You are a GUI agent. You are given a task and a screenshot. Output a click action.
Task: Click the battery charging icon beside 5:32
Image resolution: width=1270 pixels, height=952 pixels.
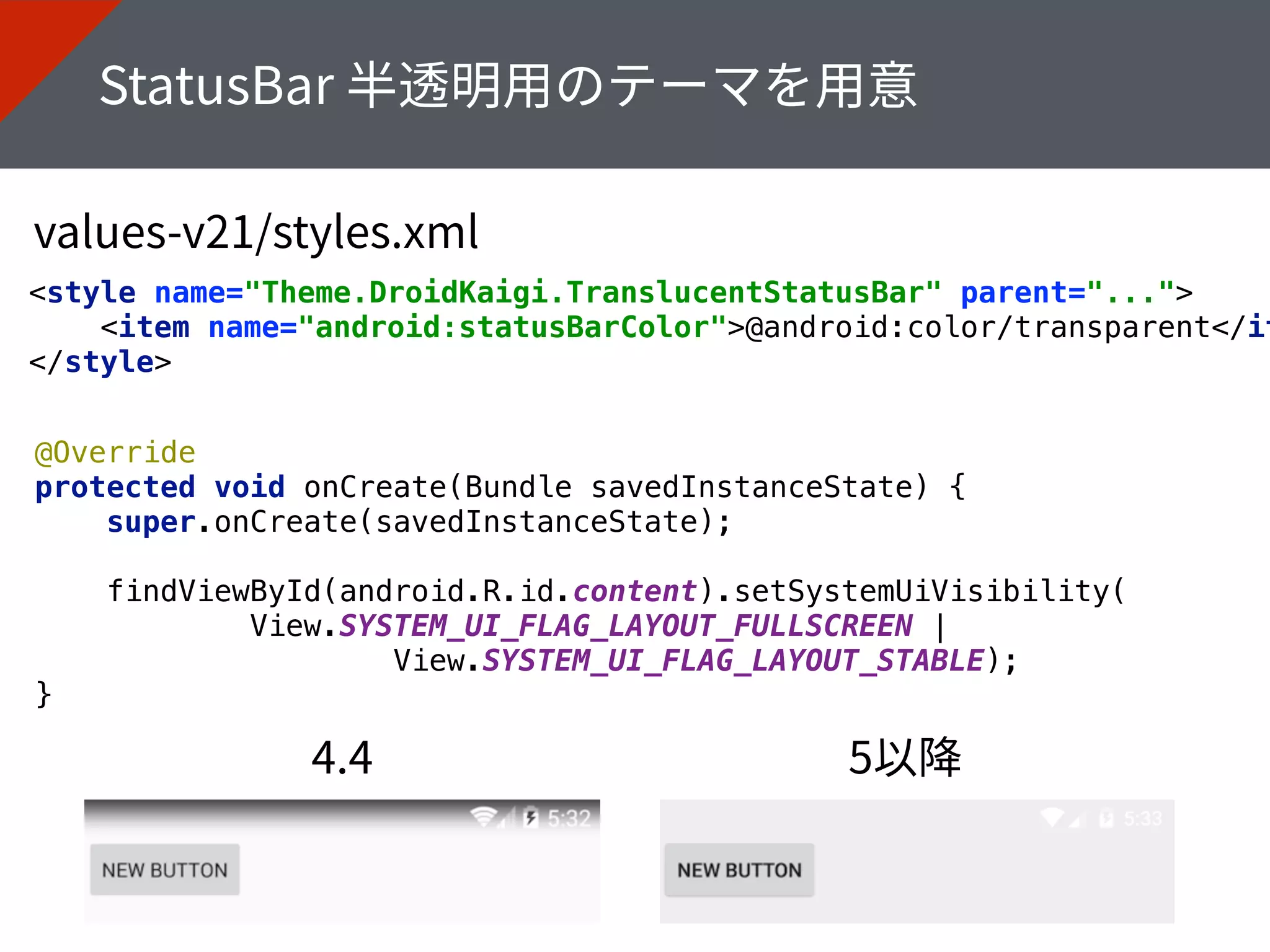[x=531, y=818]
